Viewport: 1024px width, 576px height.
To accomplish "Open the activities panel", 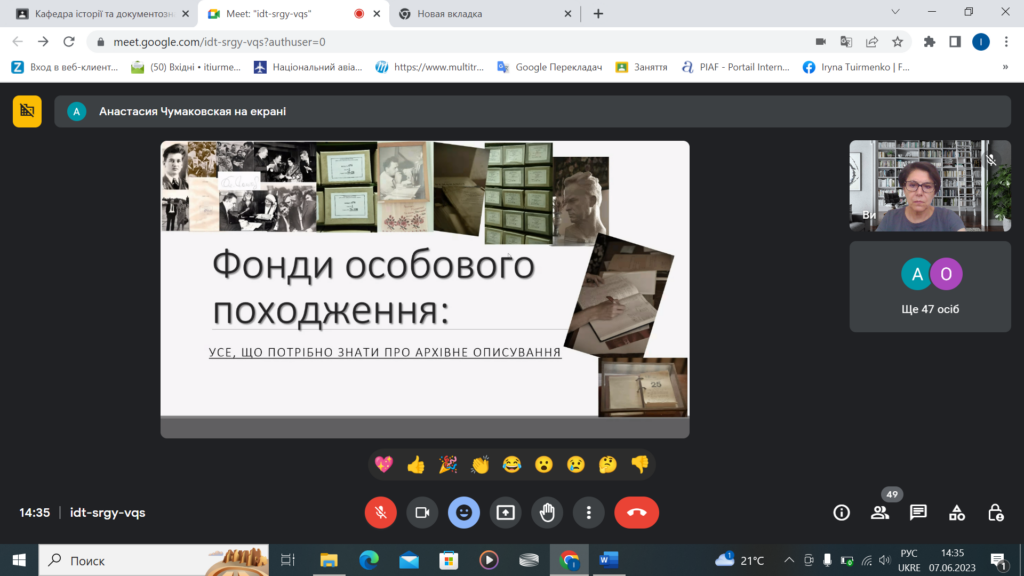I will tap(957, 512).
